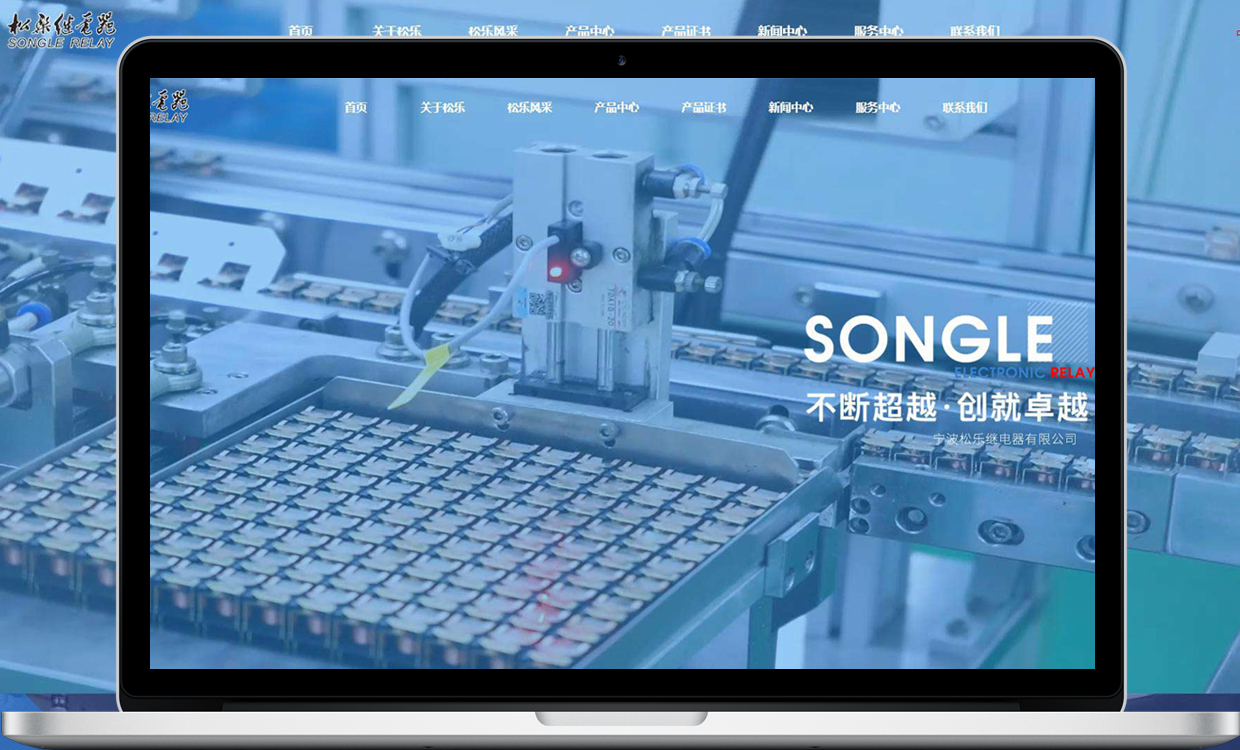
Task: Open 松乐风采 in the laptop screen menu
Action: click(x=529, y=108)
